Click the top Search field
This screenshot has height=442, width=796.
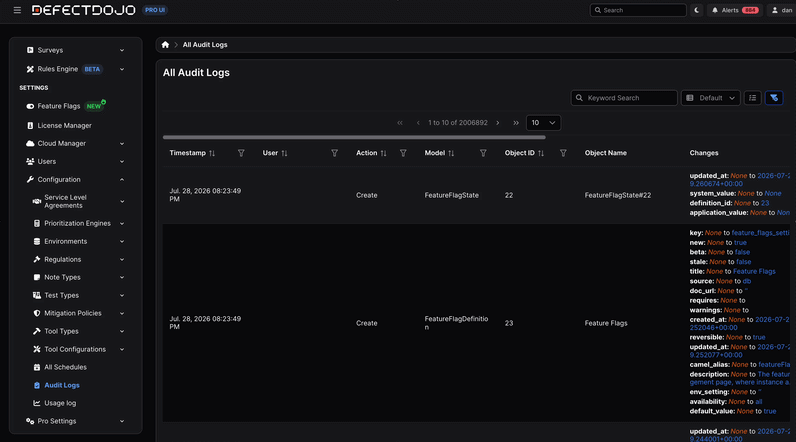coord(638,10)
